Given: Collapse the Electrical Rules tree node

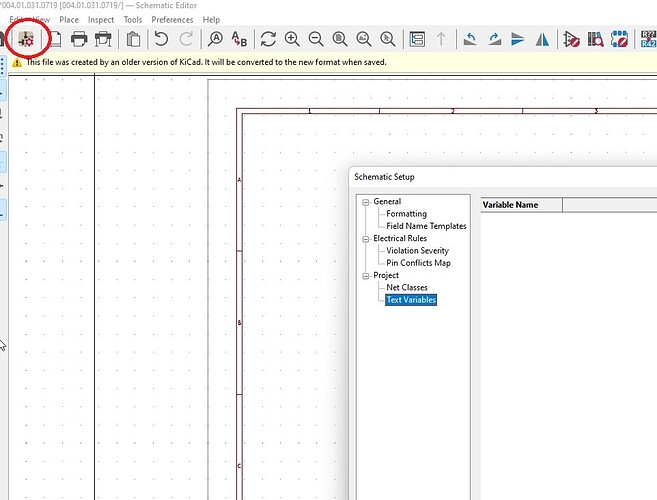Looking at the screenshot, I should [366, 239].
